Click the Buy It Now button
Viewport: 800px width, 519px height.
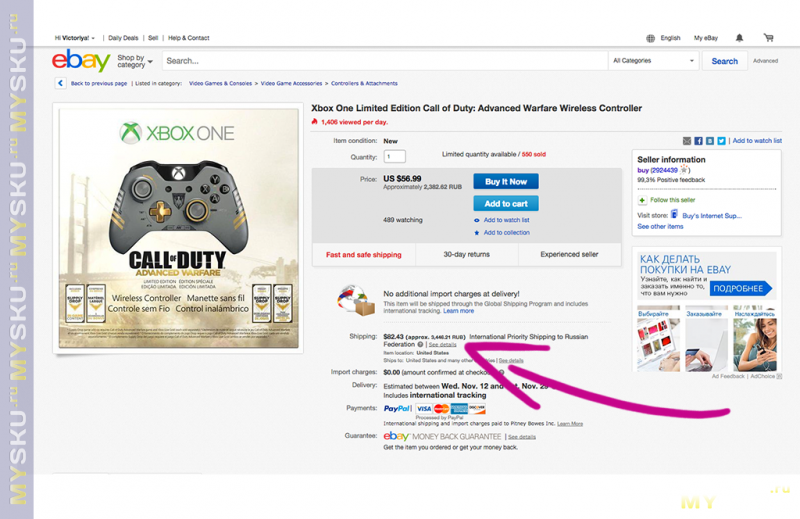pos(505,182)
